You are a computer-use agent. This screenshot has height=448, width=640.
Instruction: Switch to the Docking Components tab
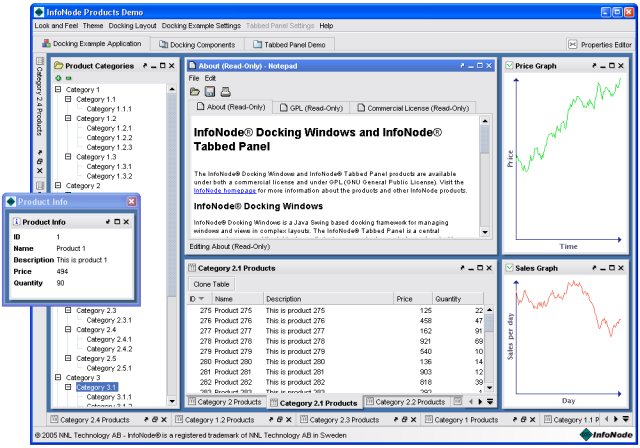197,44
